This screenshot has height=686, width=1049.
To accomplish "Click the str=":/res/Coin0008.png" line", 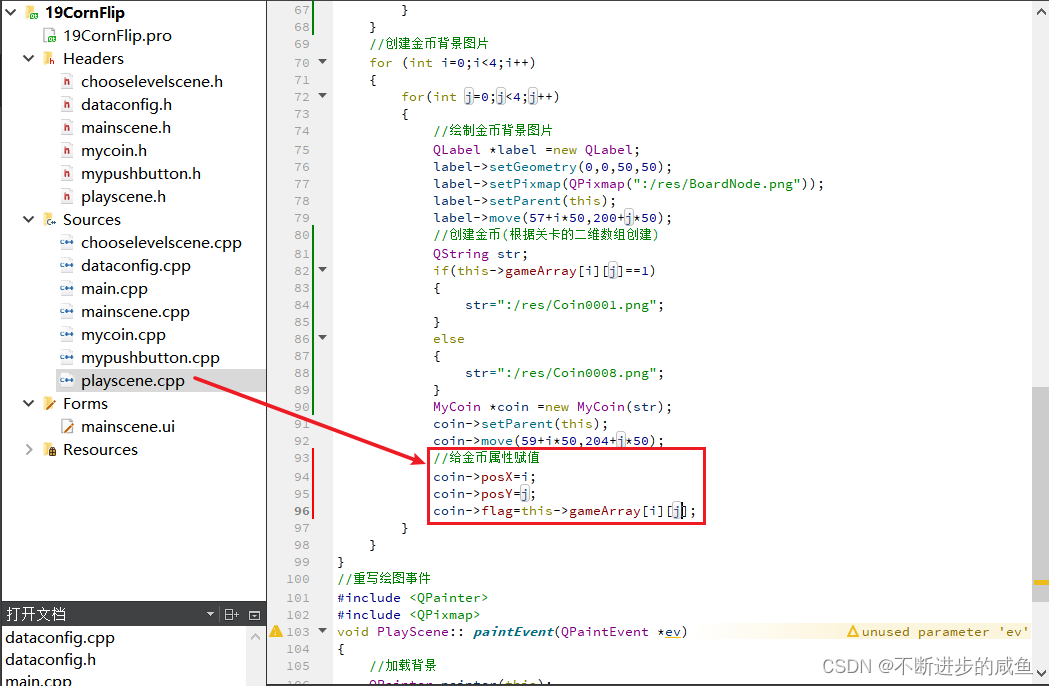I will tap(565, 372).
